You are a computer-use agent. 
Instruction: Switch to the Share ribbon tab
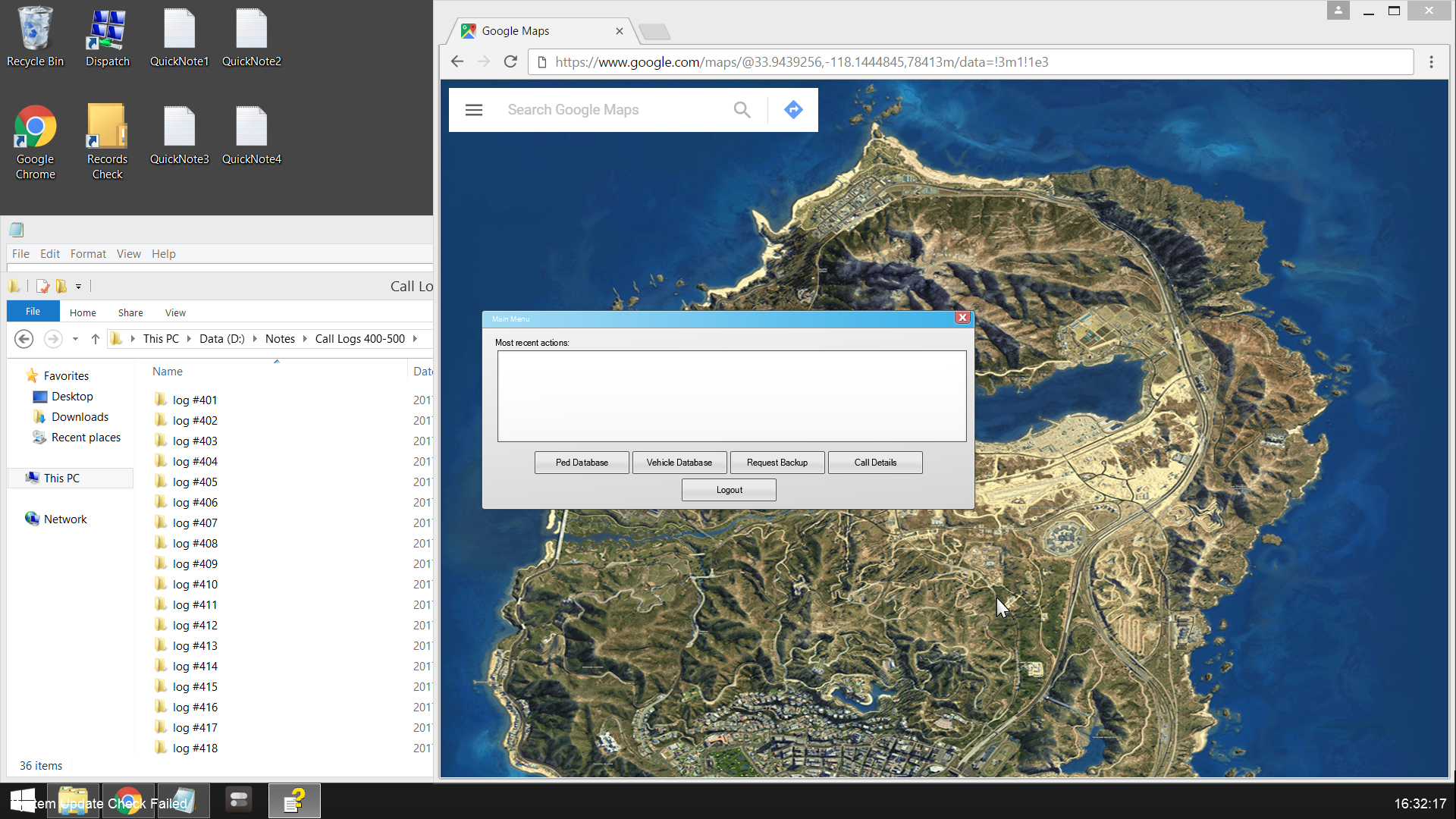[130, 312]
